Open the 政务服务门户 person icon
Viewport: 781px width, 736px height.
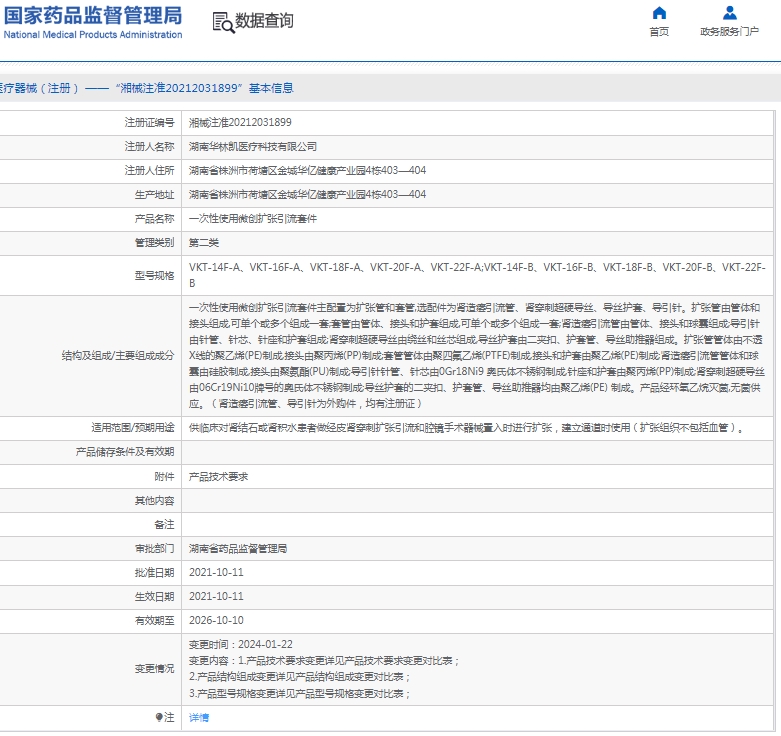730,13
